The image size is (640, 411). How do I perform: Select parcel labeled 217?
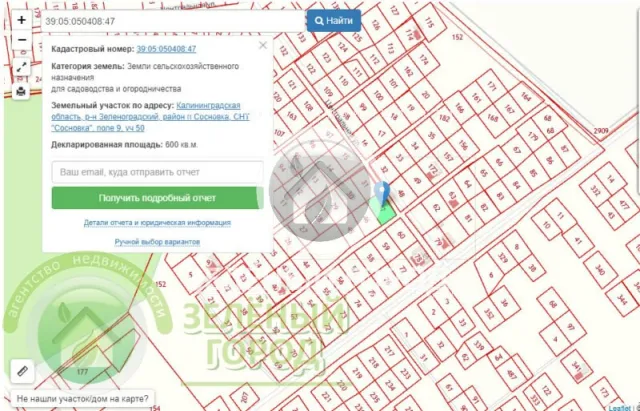pyautogui.click(x=389, y=351)
